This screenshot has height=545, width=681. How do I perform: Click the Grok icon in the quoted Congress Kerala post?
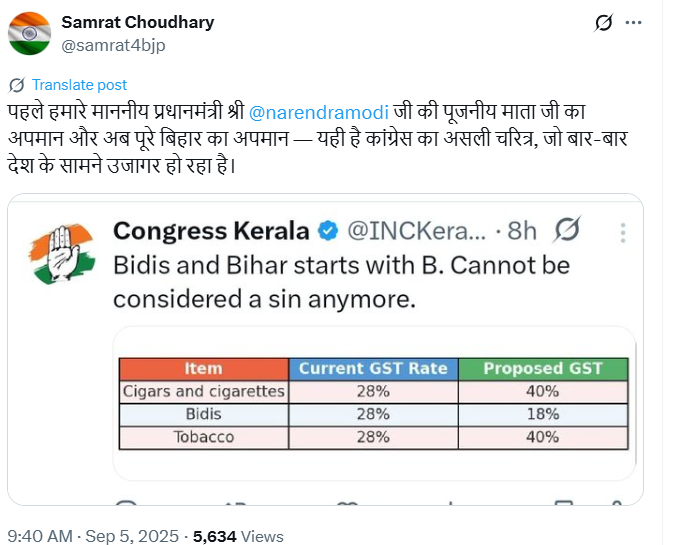567,230
